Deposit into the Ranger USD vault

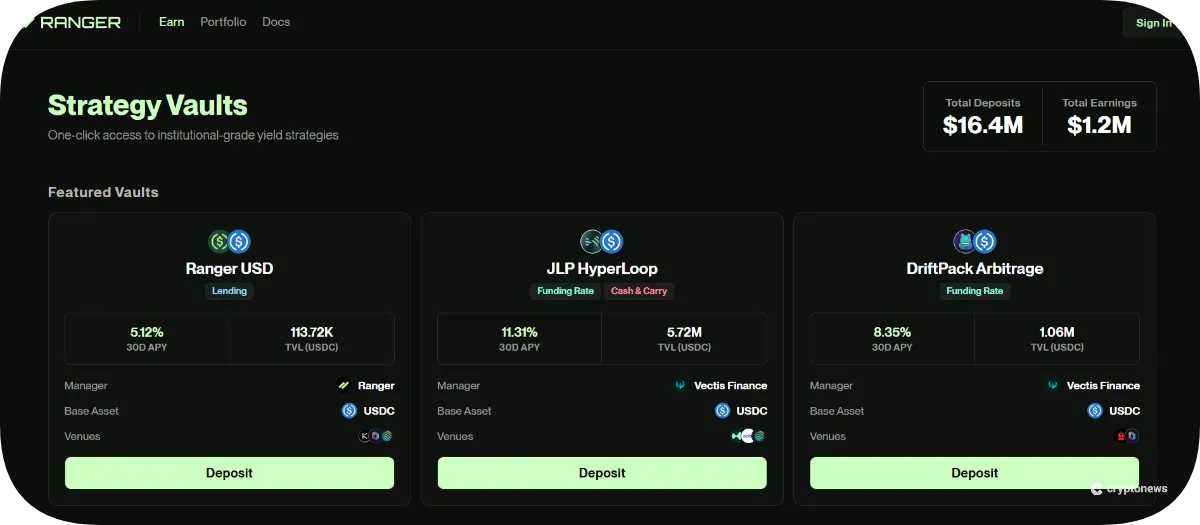229,473
